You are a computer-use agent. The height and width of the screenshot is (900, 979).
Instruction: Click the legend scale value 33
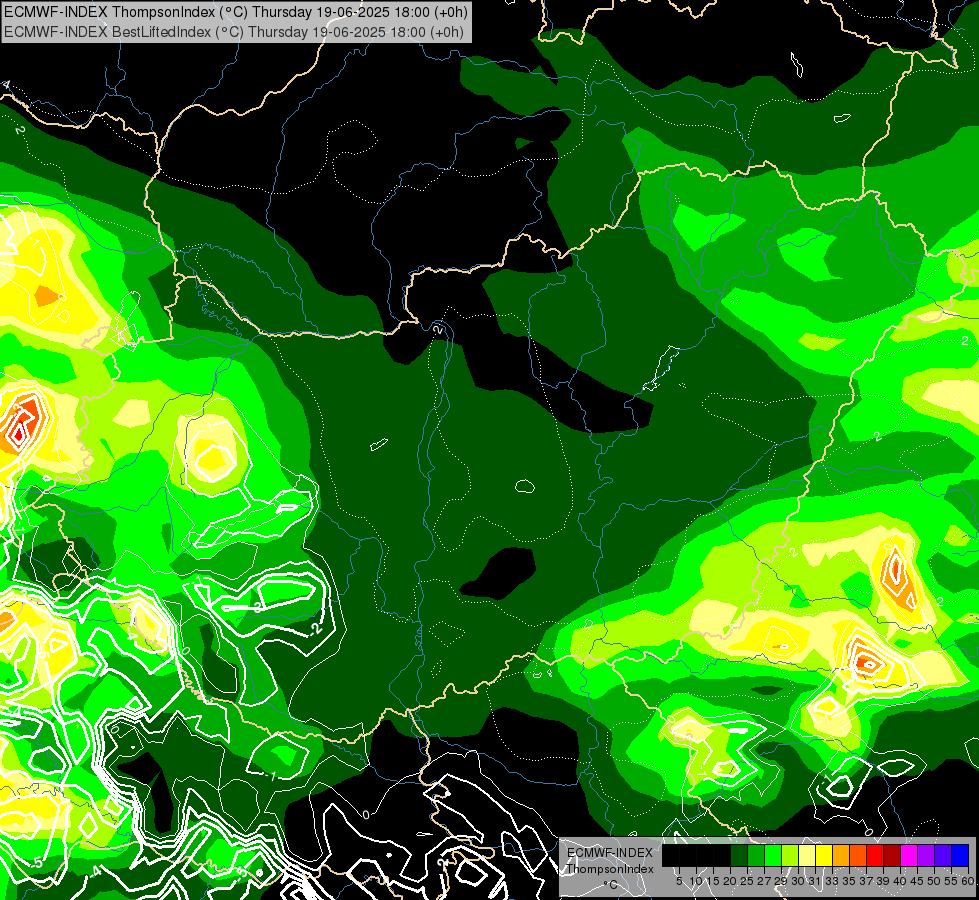832,881
